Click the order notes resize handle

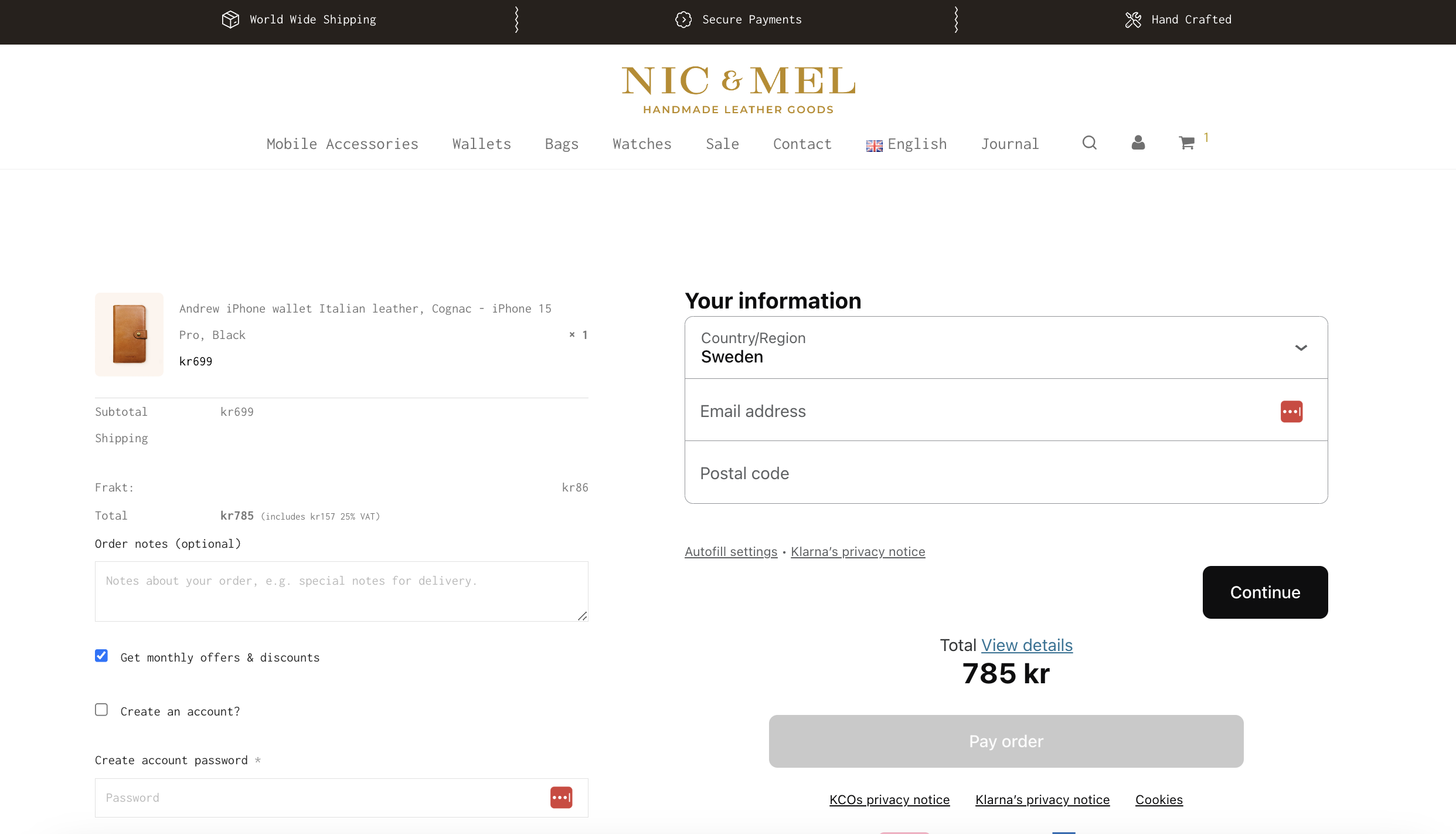tap(582, 616)
